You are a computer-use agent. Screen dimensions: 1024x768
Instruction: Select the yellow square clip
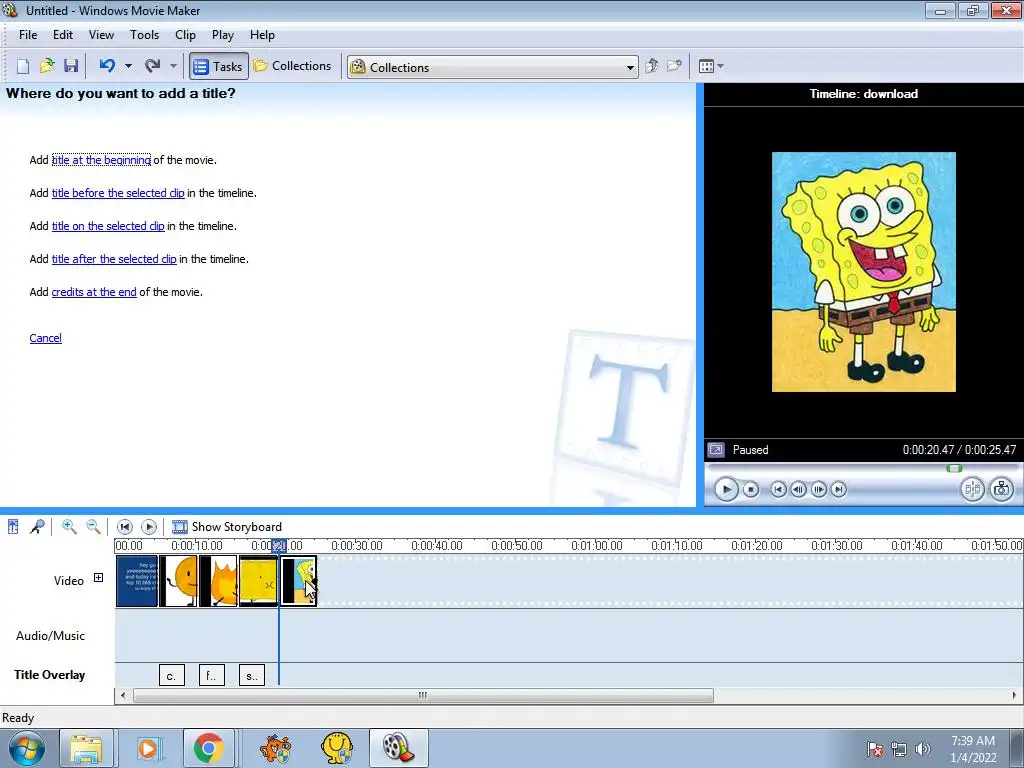point(259,581)
